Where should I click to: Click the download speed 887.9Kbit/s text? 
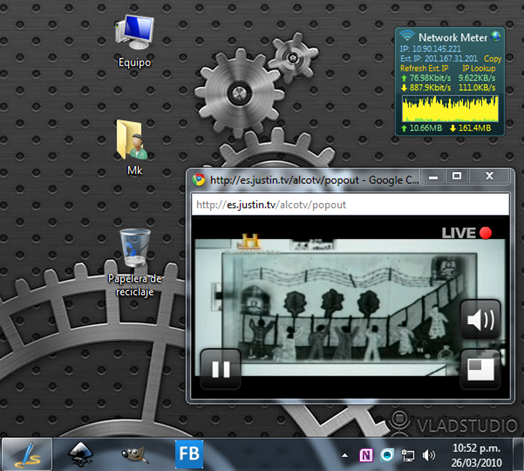coord(430,88)
